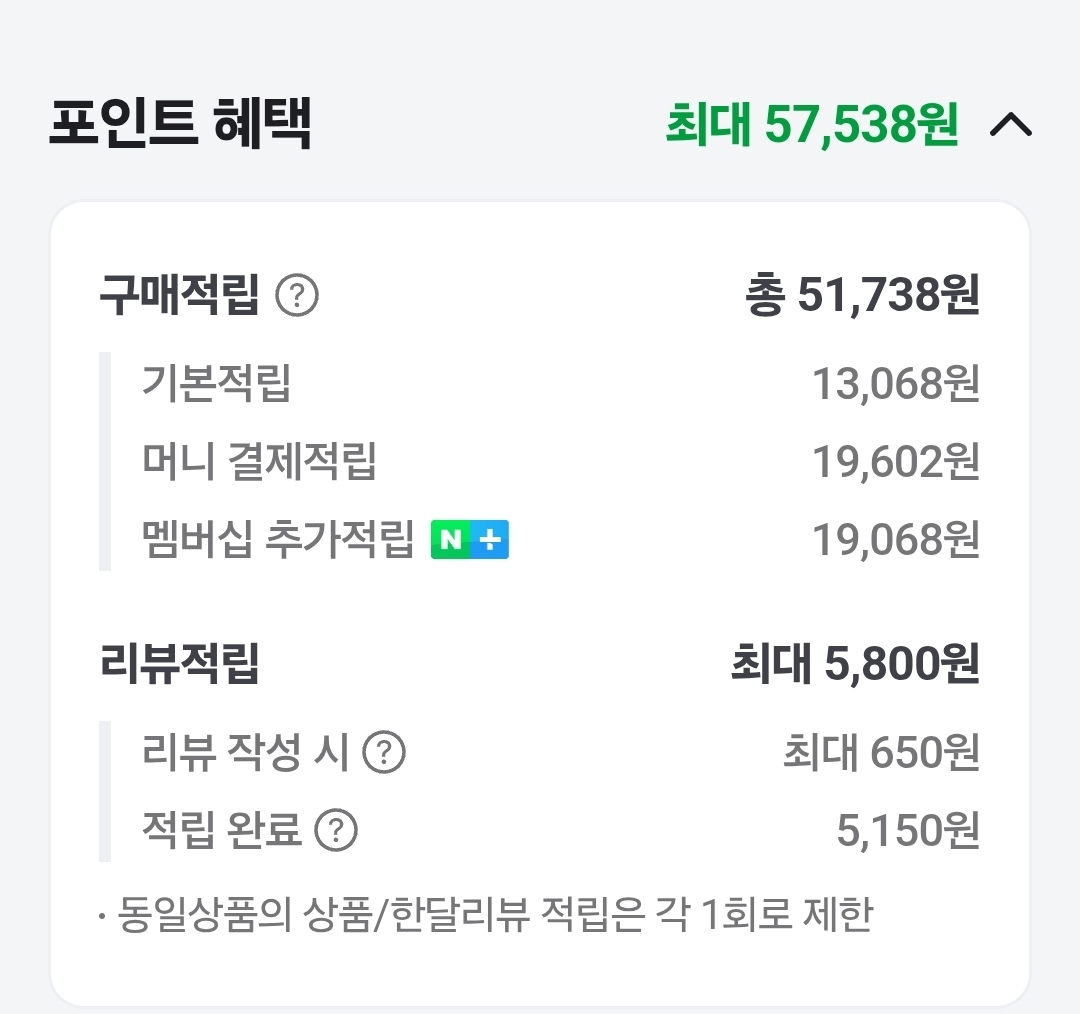1080x1014 pixels.
Task: Click the 멤버십 추가적립 label
Action: (x=278, y=540)
